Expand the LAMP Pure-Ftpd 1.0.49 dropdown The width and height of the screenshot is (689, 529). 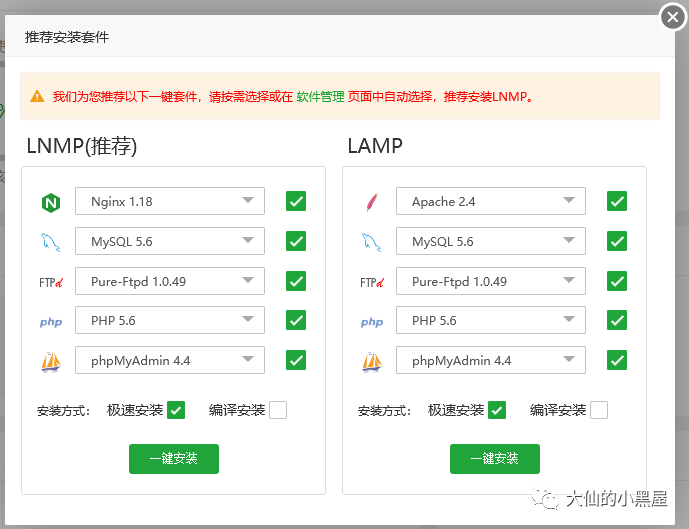(x=491, y=281)
